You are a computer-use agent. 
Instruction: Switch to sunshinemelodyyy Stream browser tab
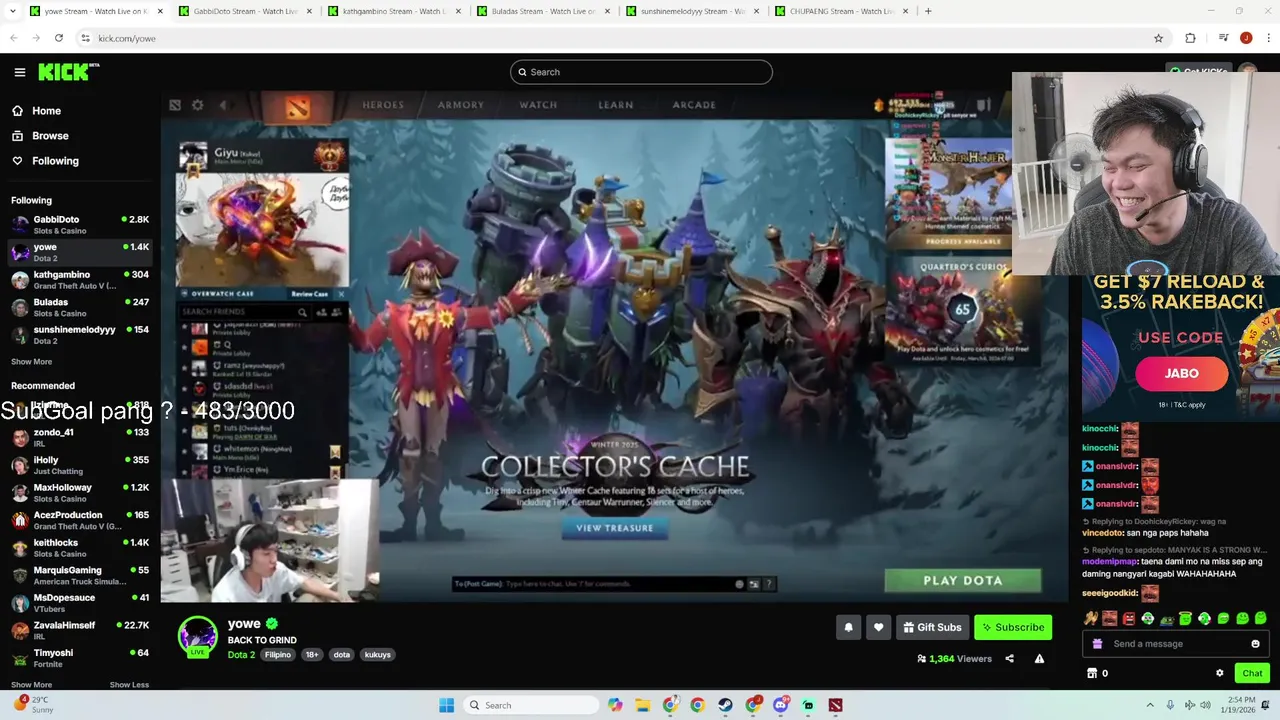[x=693, y=11]
